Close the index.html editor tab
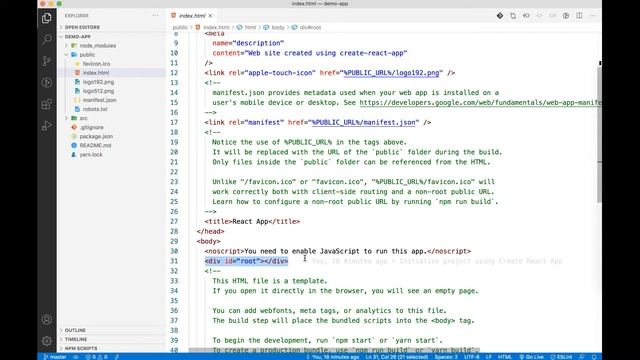The width and height of the screenshot is (640, 360). click(x=211, y=16)
